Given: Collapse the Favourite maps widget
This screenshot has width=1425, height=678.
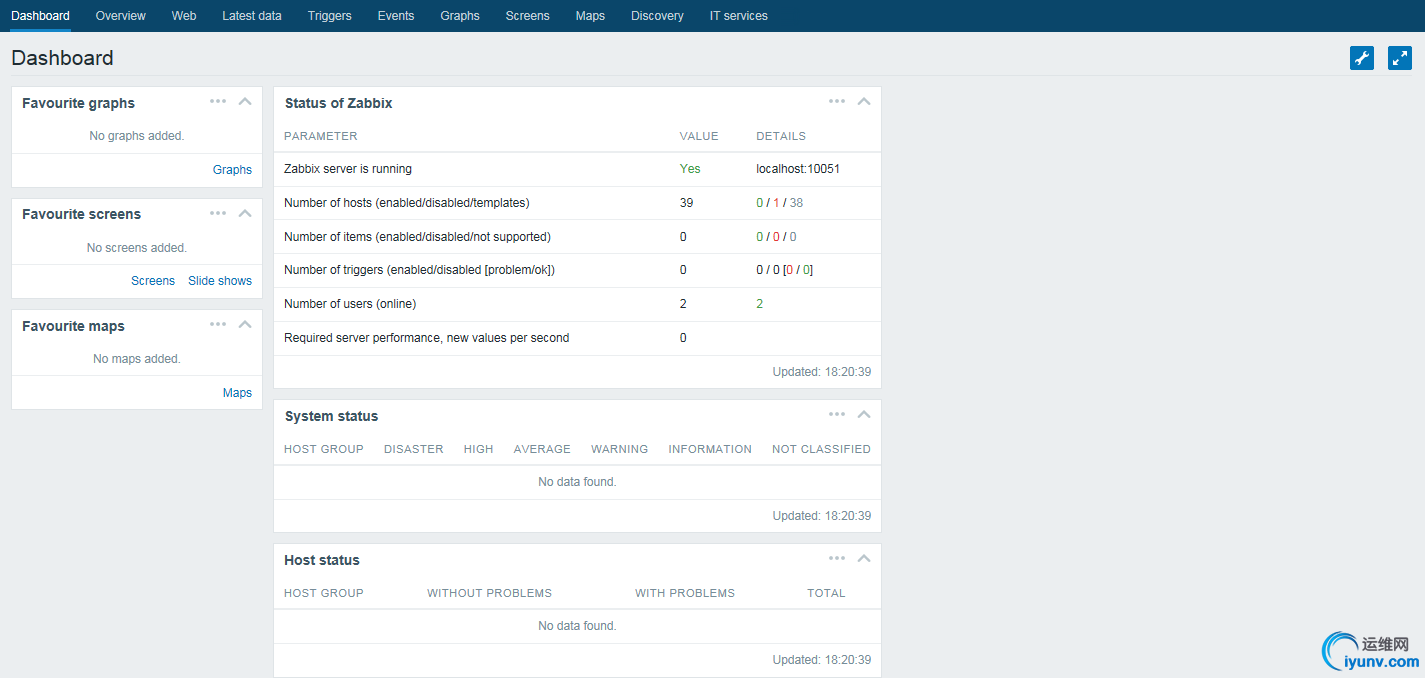Looking at the screenshot, I should click(x=245, y=324).
